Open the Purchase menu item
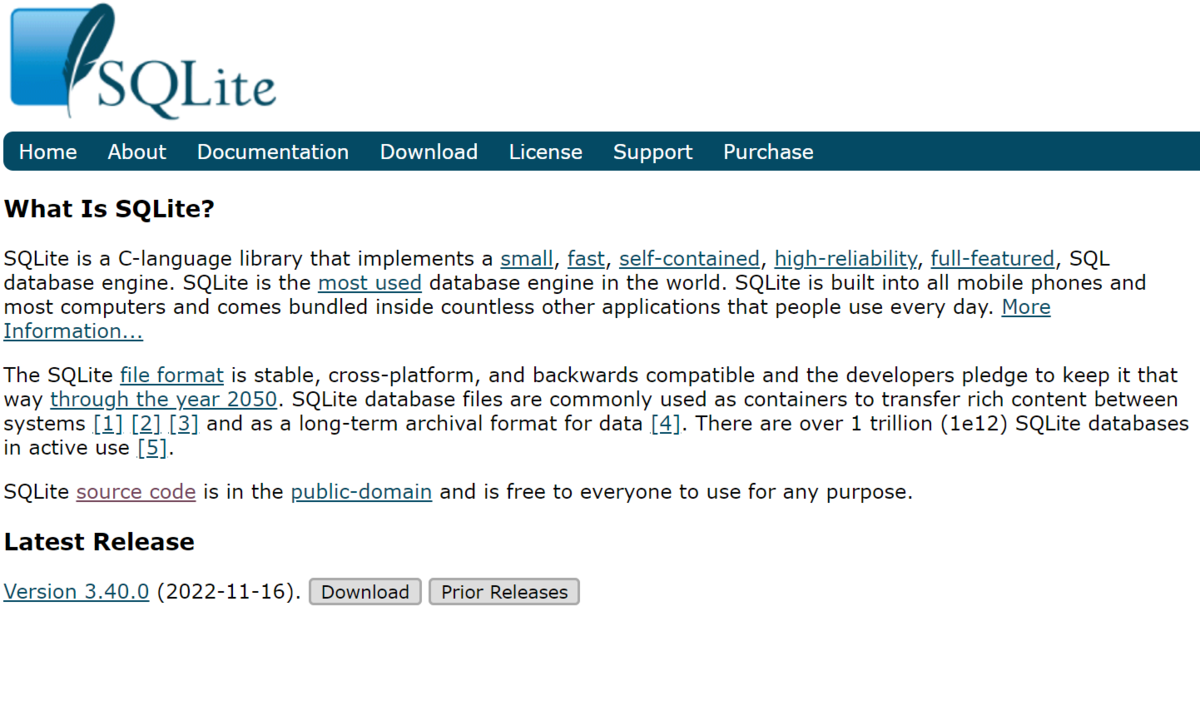 click(x=768, y=152)
